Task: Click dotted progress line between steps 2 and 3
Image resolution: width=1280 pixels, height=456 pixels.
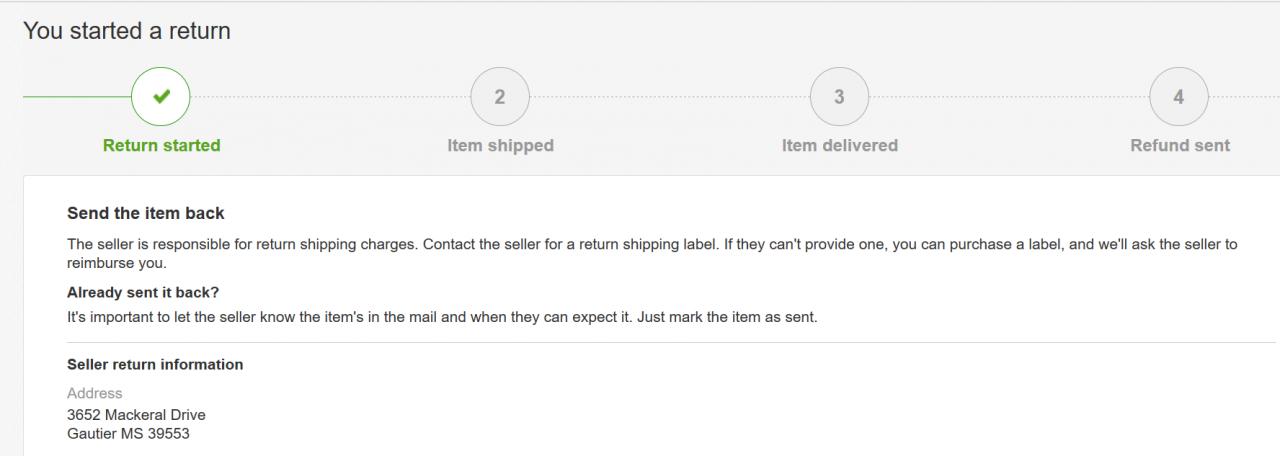Action: [x=670, y=97]
